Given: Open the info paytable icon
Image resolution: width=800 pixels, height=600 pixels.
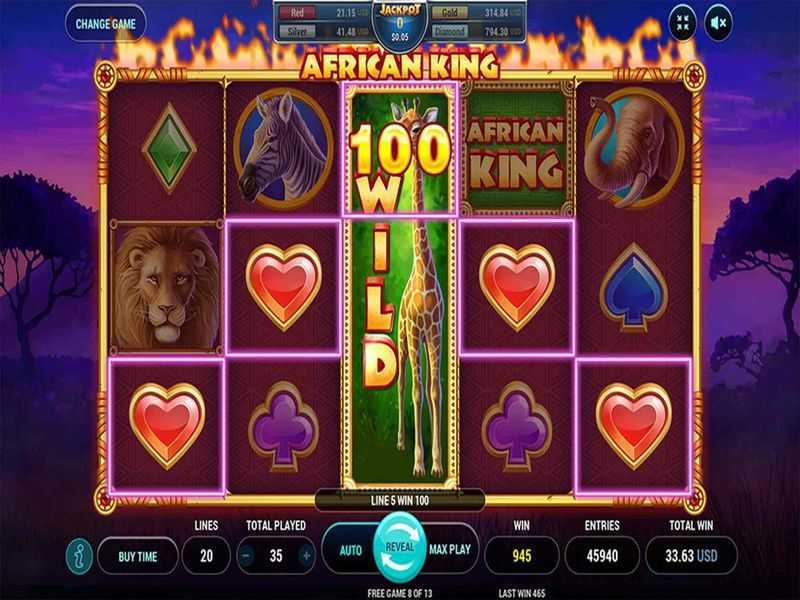Looking at the screenshot, I should coord(79,556).
